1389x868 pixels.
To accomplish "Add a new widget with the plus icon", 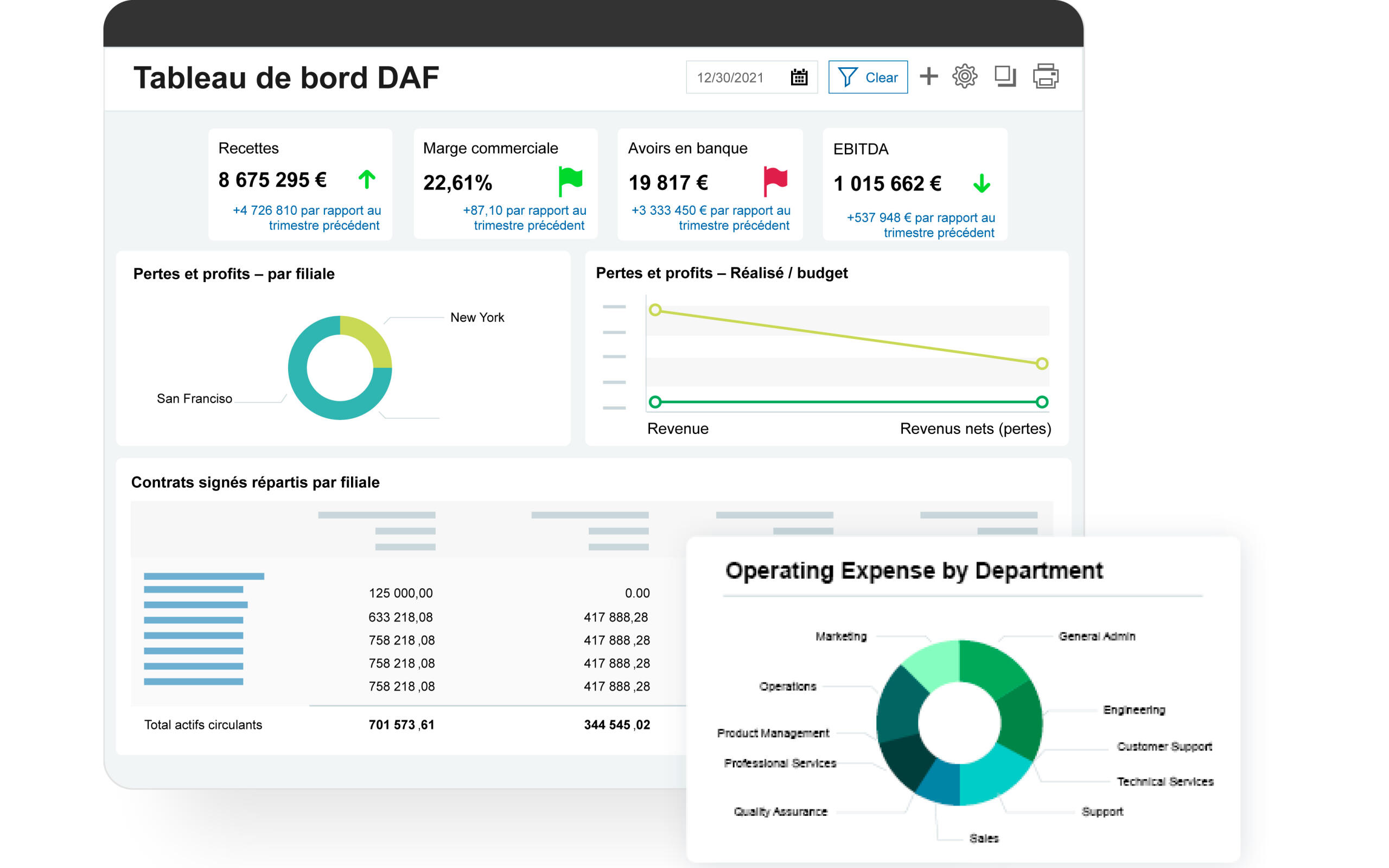I will click(x=928, y=76).
